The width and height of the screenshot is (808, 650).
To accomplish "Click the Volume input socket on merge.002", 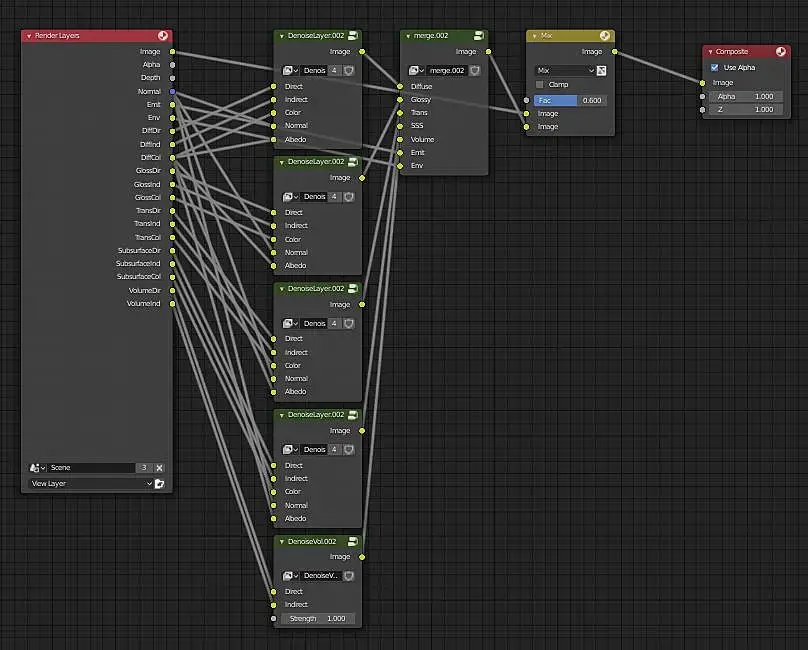I will point(400,140).
